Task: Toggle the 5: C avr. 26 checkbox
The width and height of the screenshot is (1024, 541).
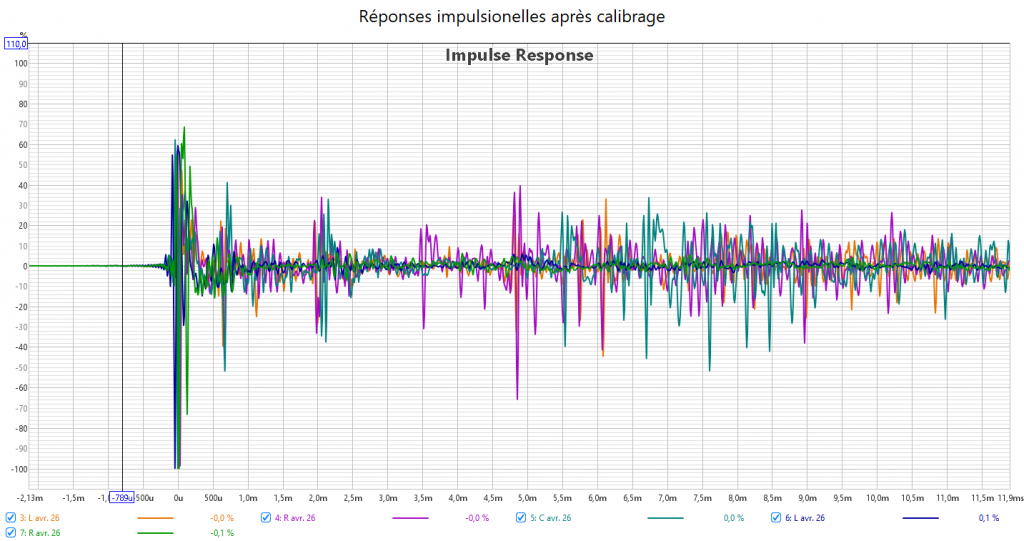Action: [521, 518]
